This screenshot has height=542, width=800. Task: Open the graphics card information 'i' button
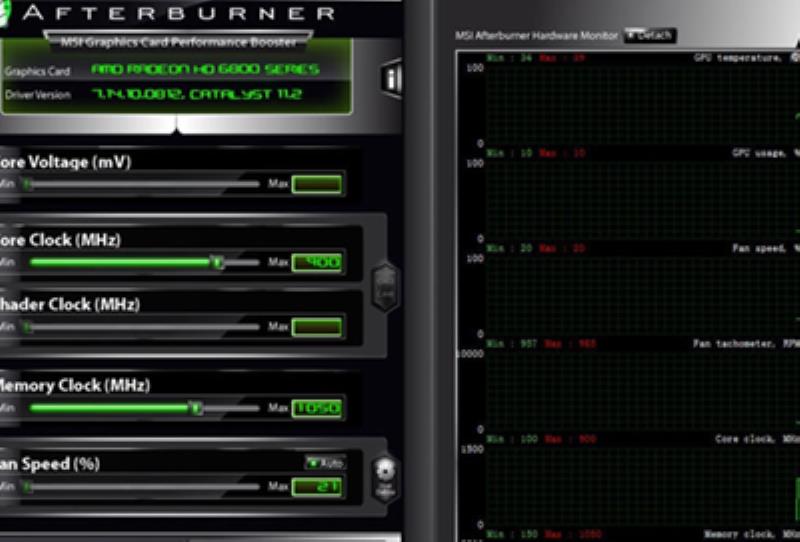pyautogui.click(x=392, y=78)
